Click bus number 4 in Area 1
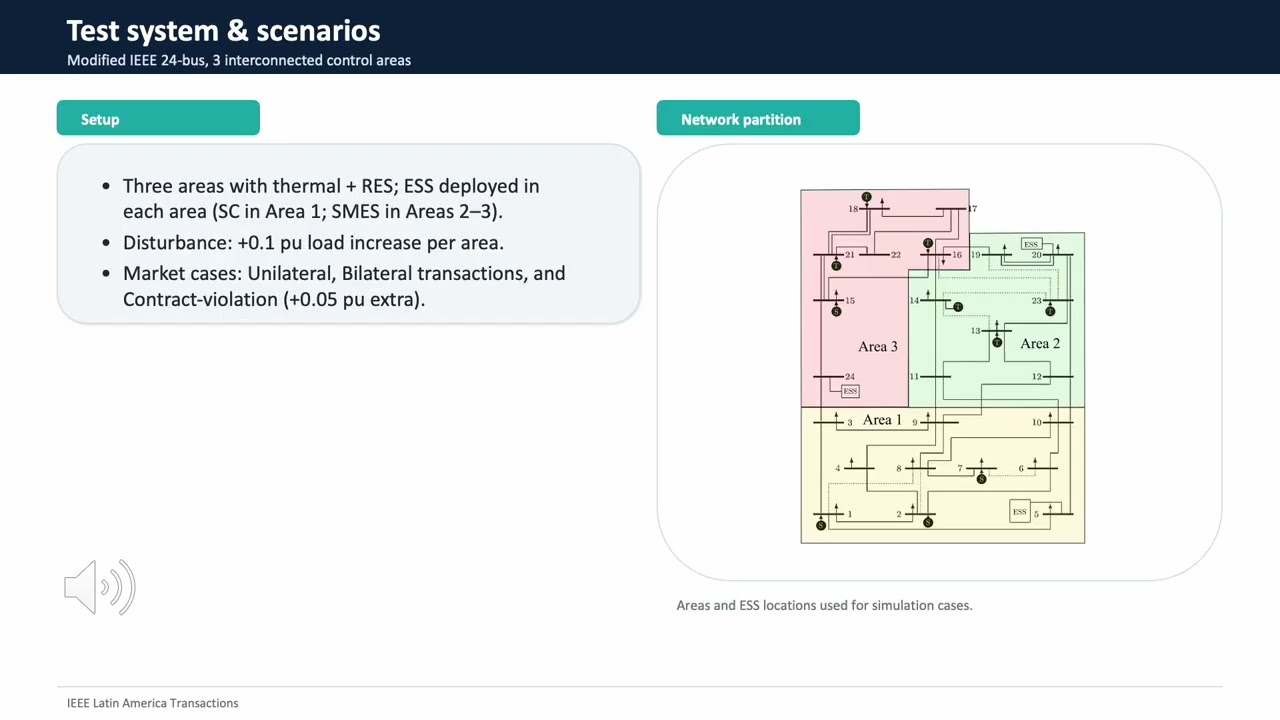This screenshot has height=720, width=1280. click(838, 469)
